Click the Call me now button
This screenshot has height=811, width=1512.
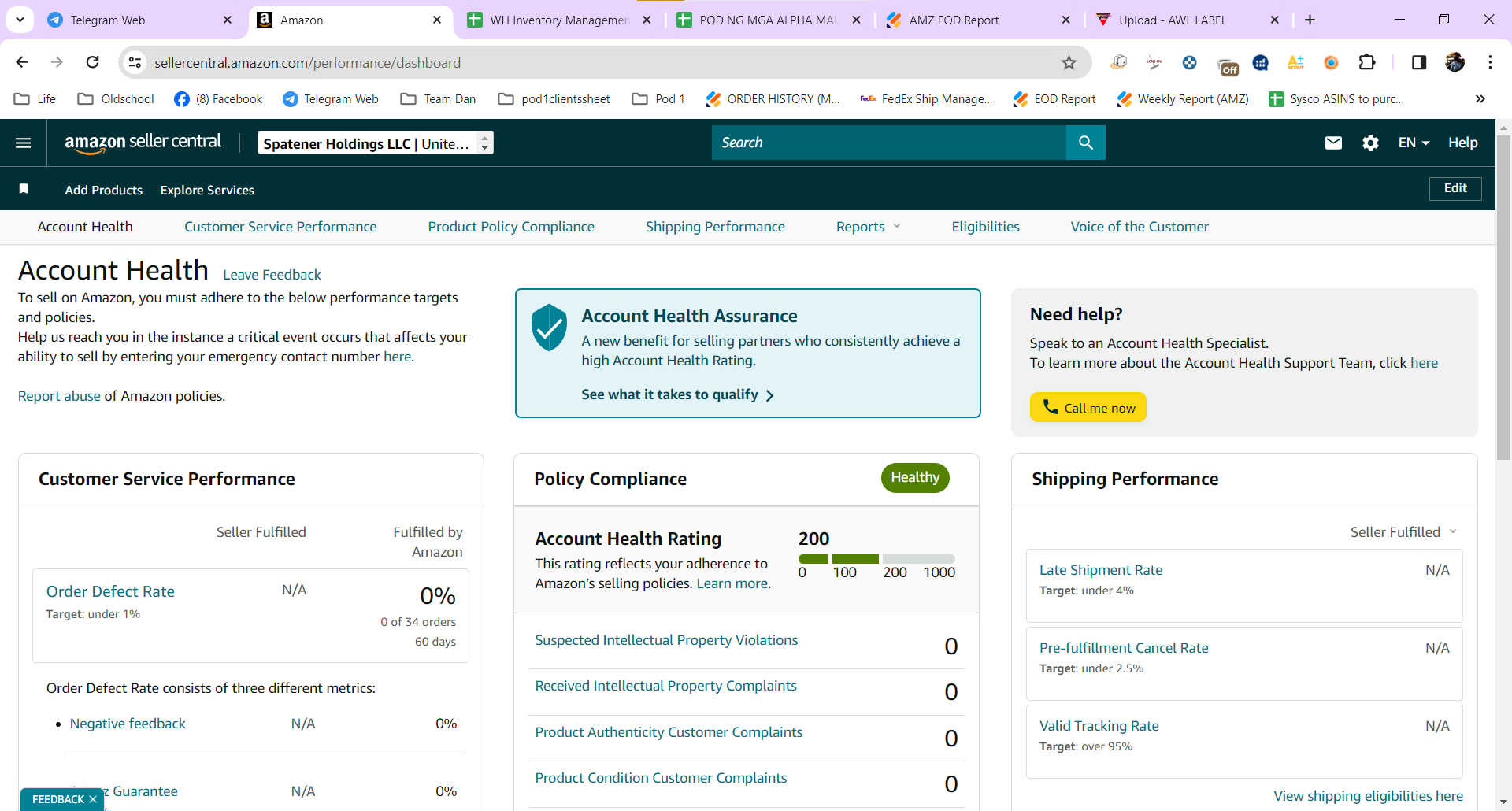click(x=1088, y=407)
